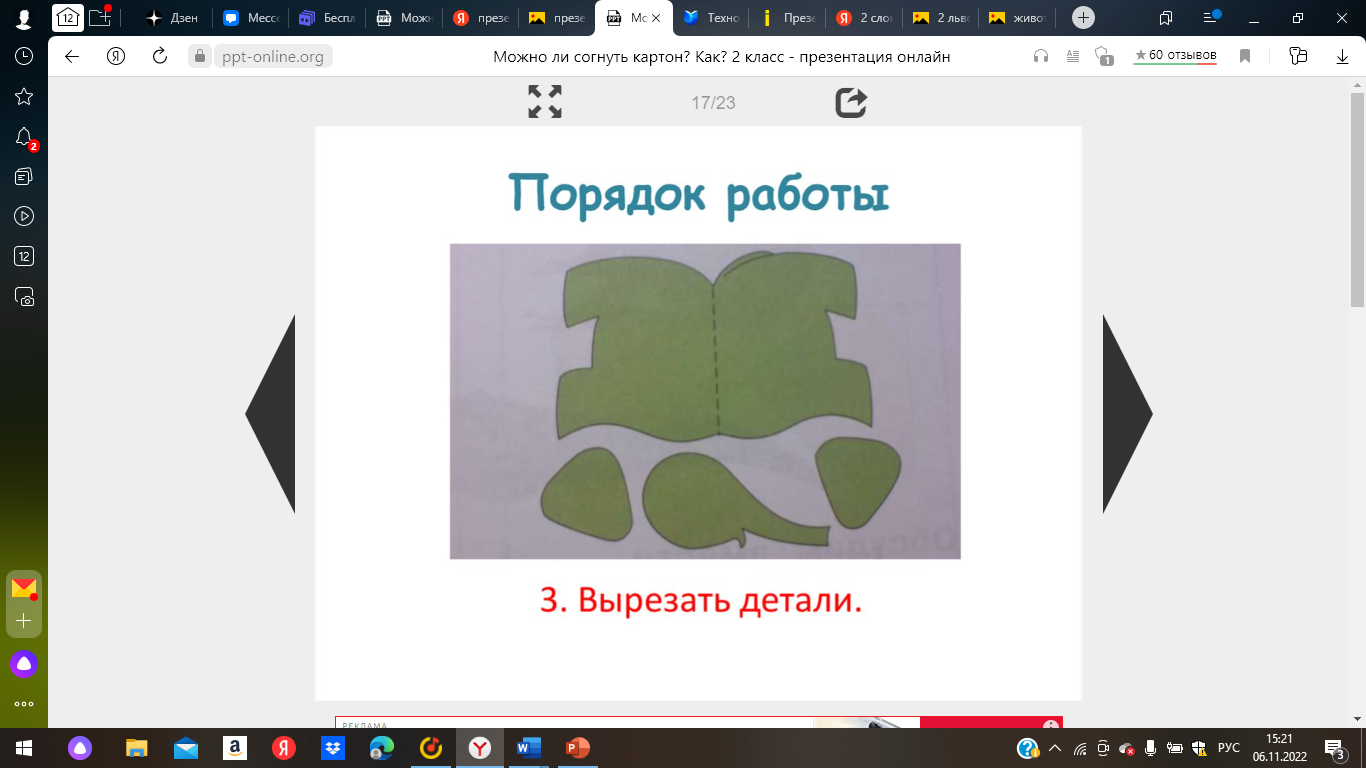Close the active Мо presentation tab
Viewport: 1366px width, 768px height.
pyautogui.click(x=656, y=18)
